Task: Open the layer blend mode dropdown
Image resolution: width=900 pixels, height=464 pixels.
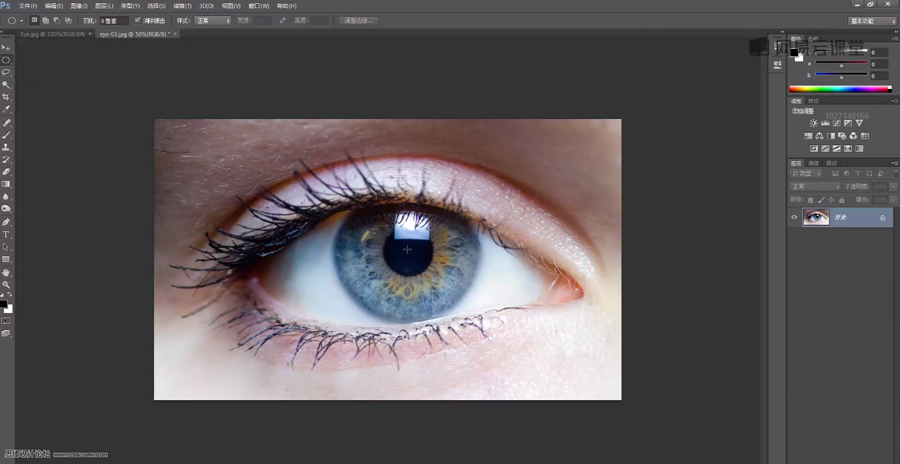Action: tap(815, 186)
